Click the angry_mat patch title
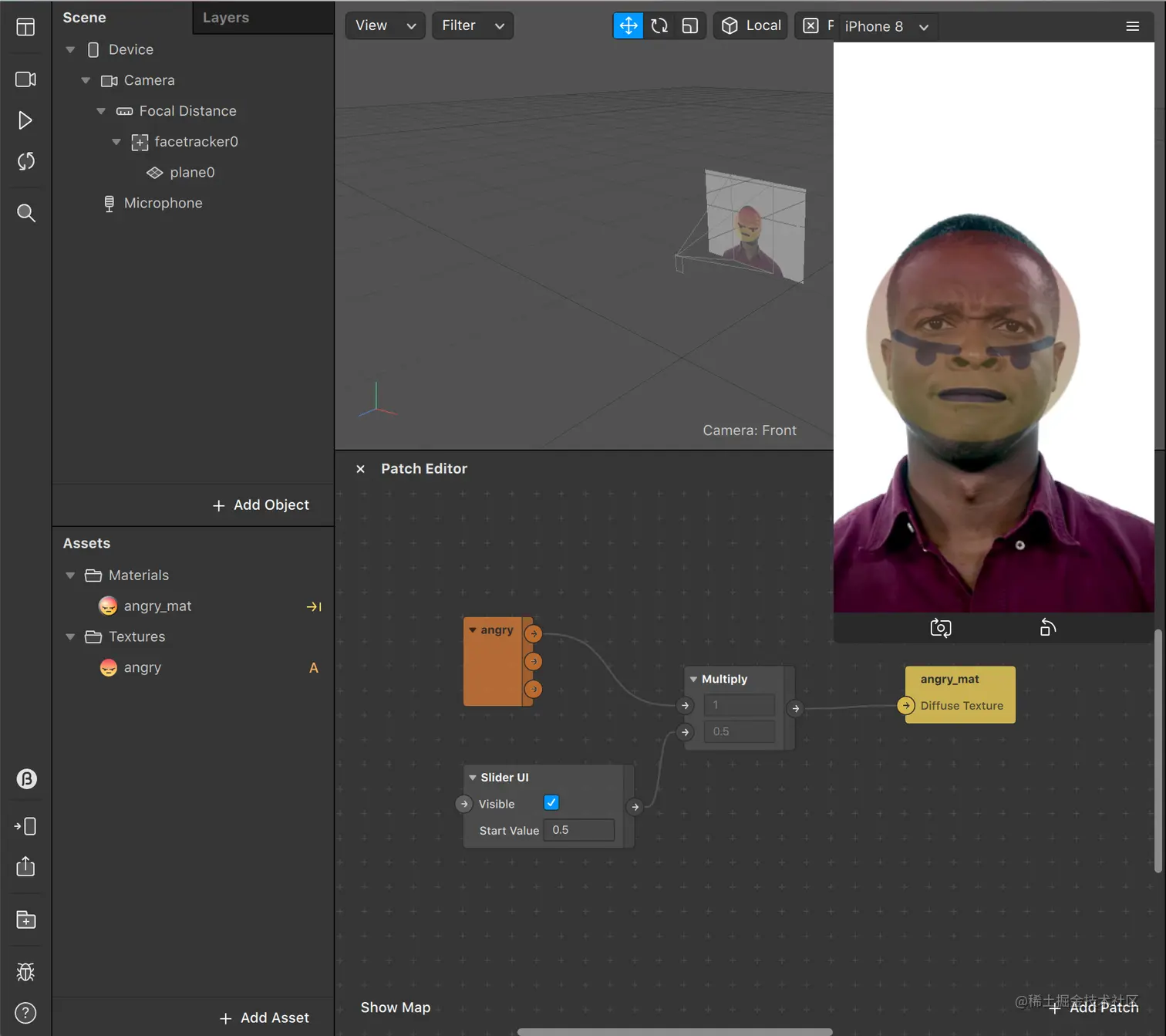This screenshot has width=1166, height=1036. coord(949,680)
